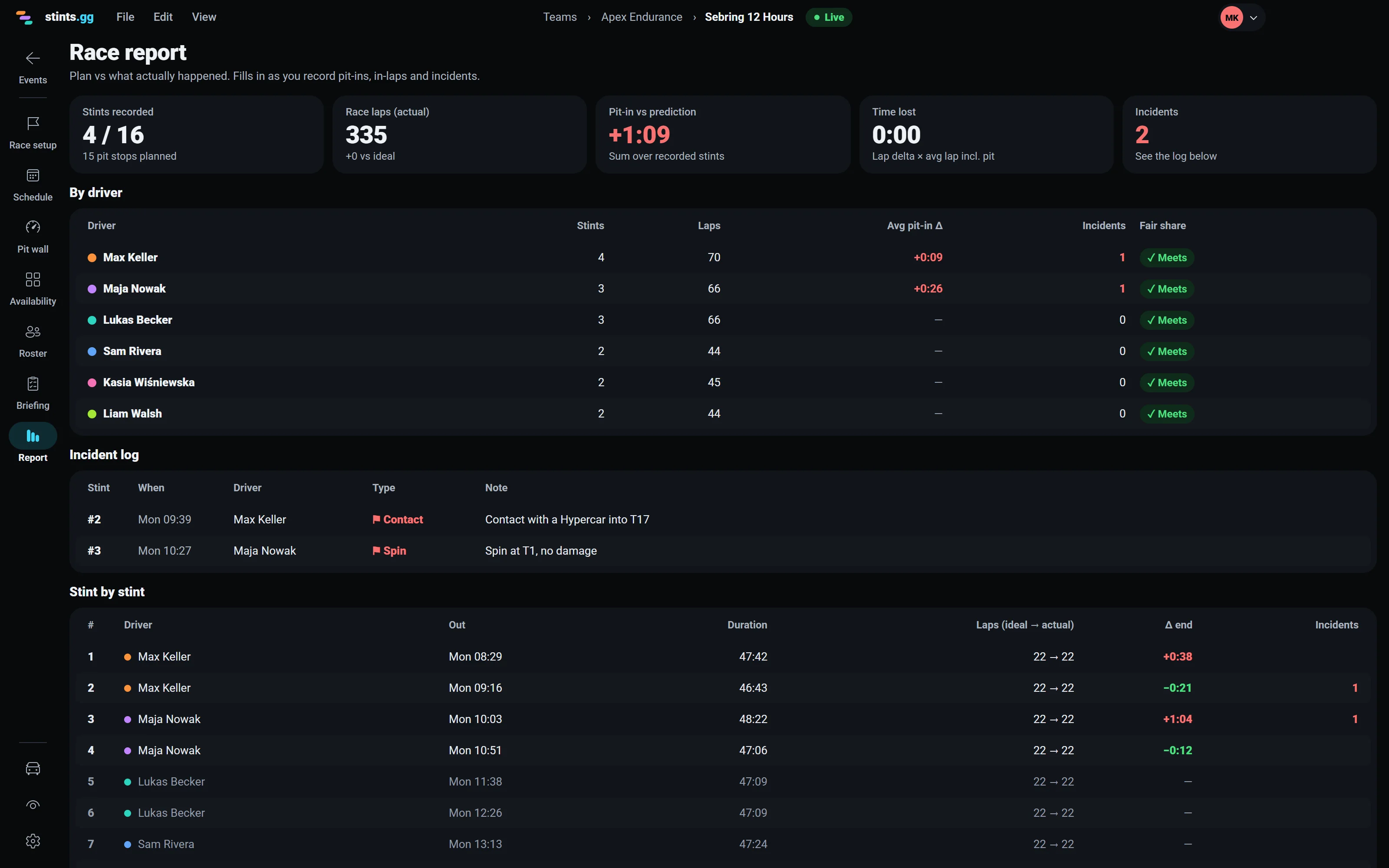Open settings gear icon in sidebar

click(x=33, y=841)
